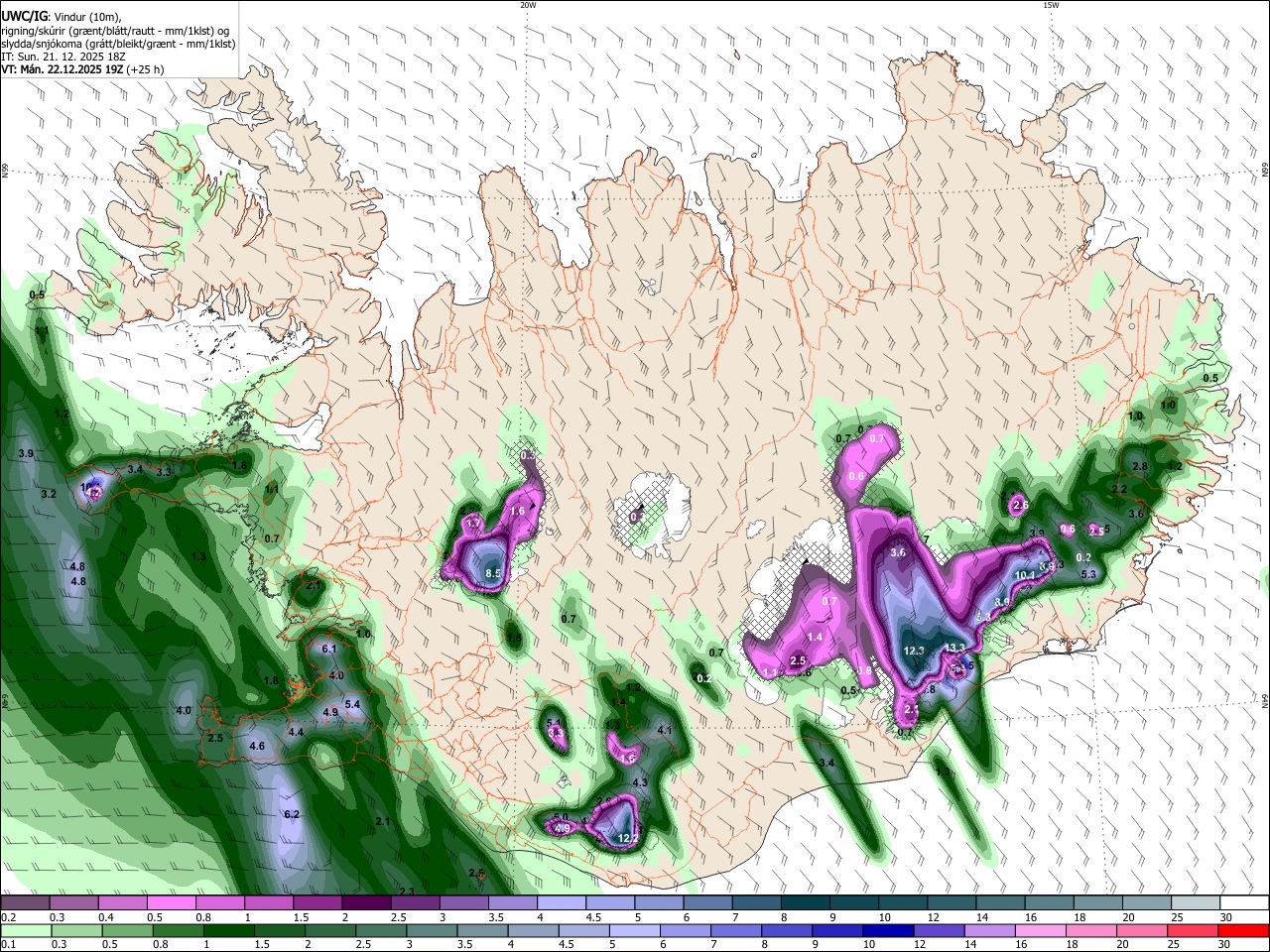Click the 3.2 precipitation value on the map
The image size is (1270, 952).
pyautogui.click(x=49, y=493)
